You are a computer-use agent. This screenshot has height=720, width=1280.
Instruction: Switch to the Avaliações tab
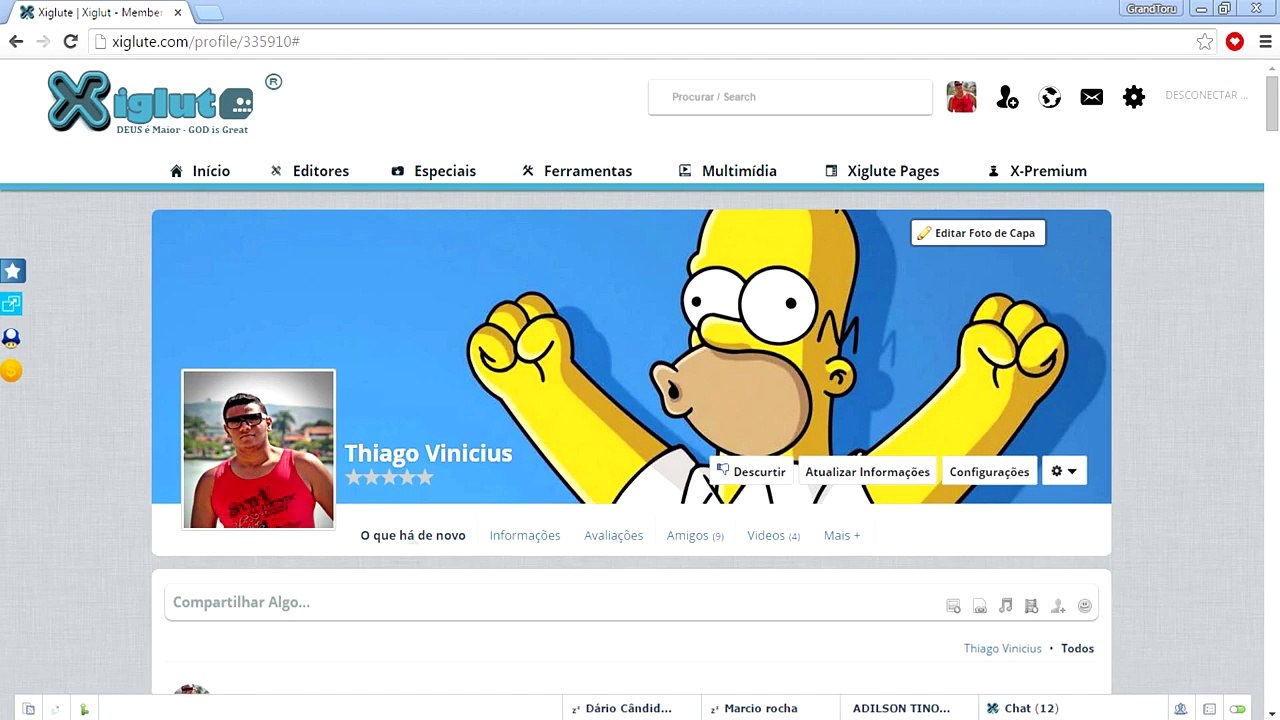[614, 535]
